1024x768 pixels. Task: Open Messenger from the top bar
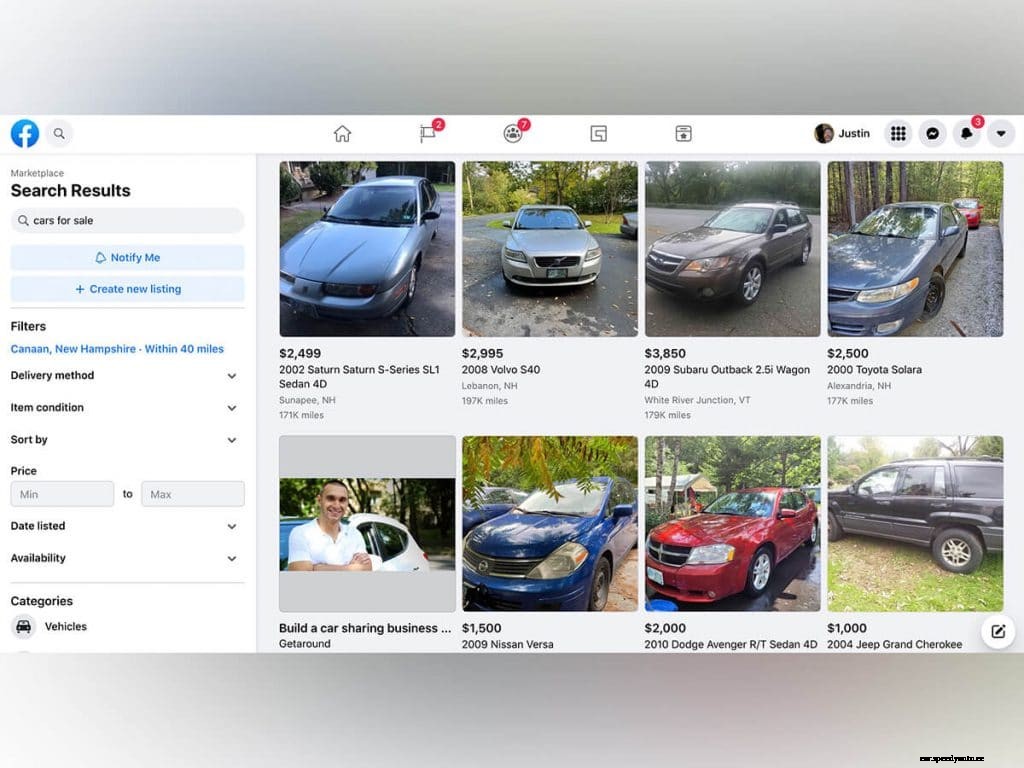click(x=932, y=133)
